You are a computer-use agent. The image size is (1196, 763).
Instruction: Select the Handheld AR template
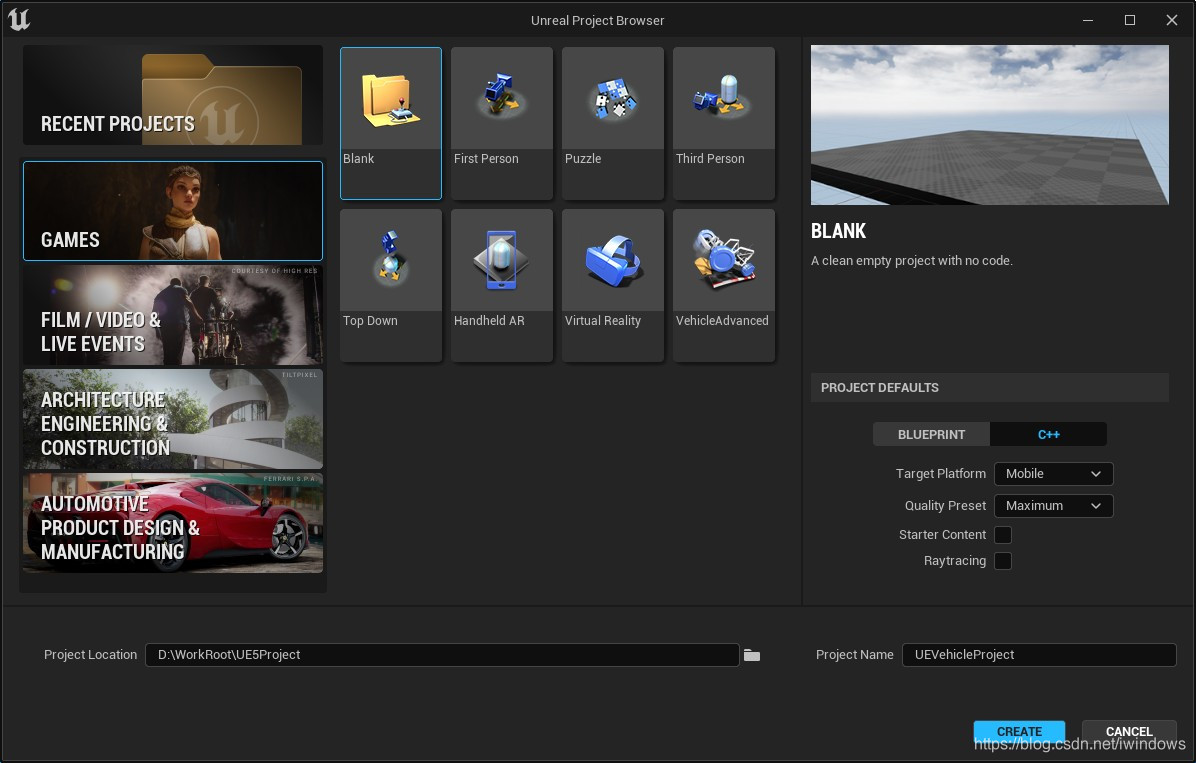[x=501, y=285]
